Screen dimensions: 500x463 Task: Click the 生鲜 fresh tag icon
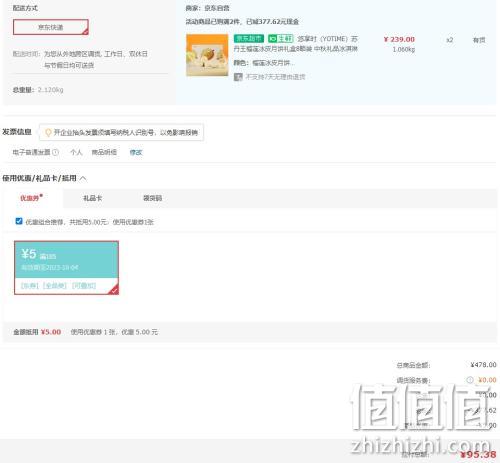(280, 39)
